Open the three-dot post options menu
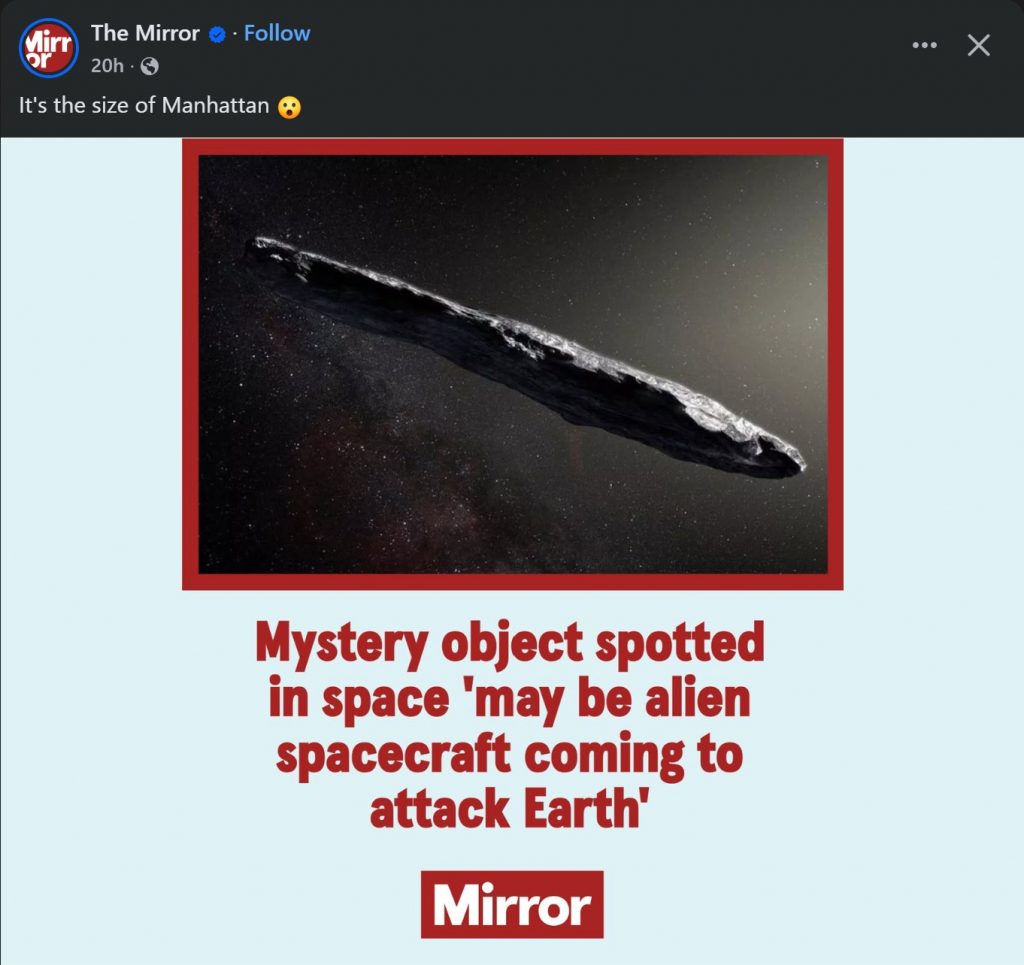The width and height of the screenshot is (1024, 965). [926, 45]
